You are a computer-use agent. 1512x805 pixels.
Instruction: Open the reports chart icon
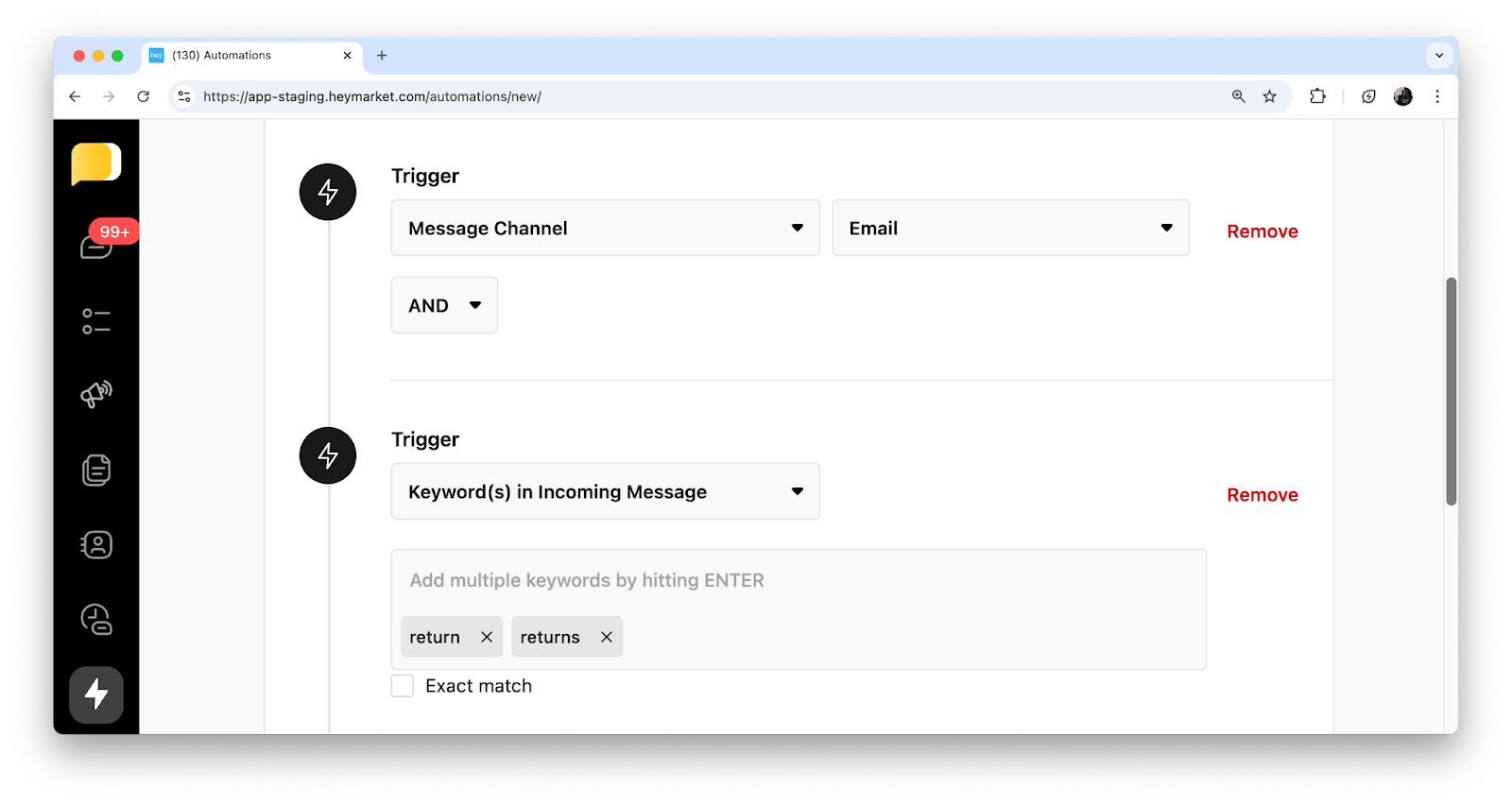[96, 620]
